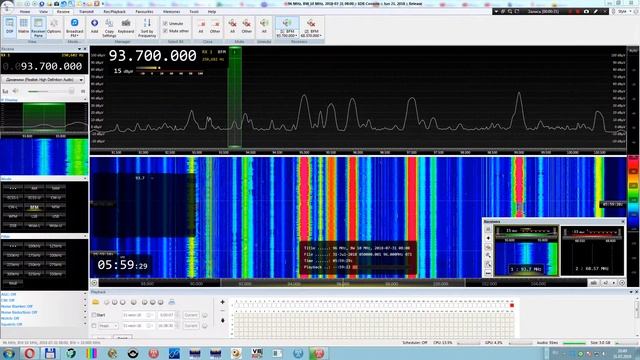Toggle the Unmute checkbox in Select RX
The image size is (640, 360).
point(173,24)
